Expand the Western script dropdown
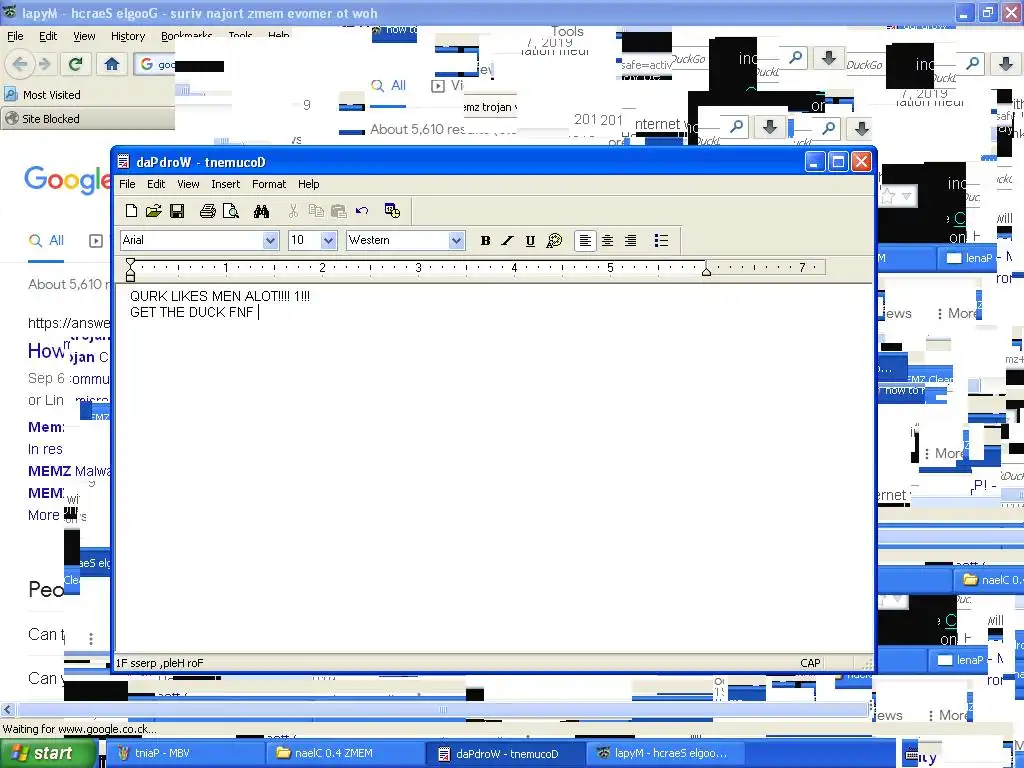 [x=456, y=240]
